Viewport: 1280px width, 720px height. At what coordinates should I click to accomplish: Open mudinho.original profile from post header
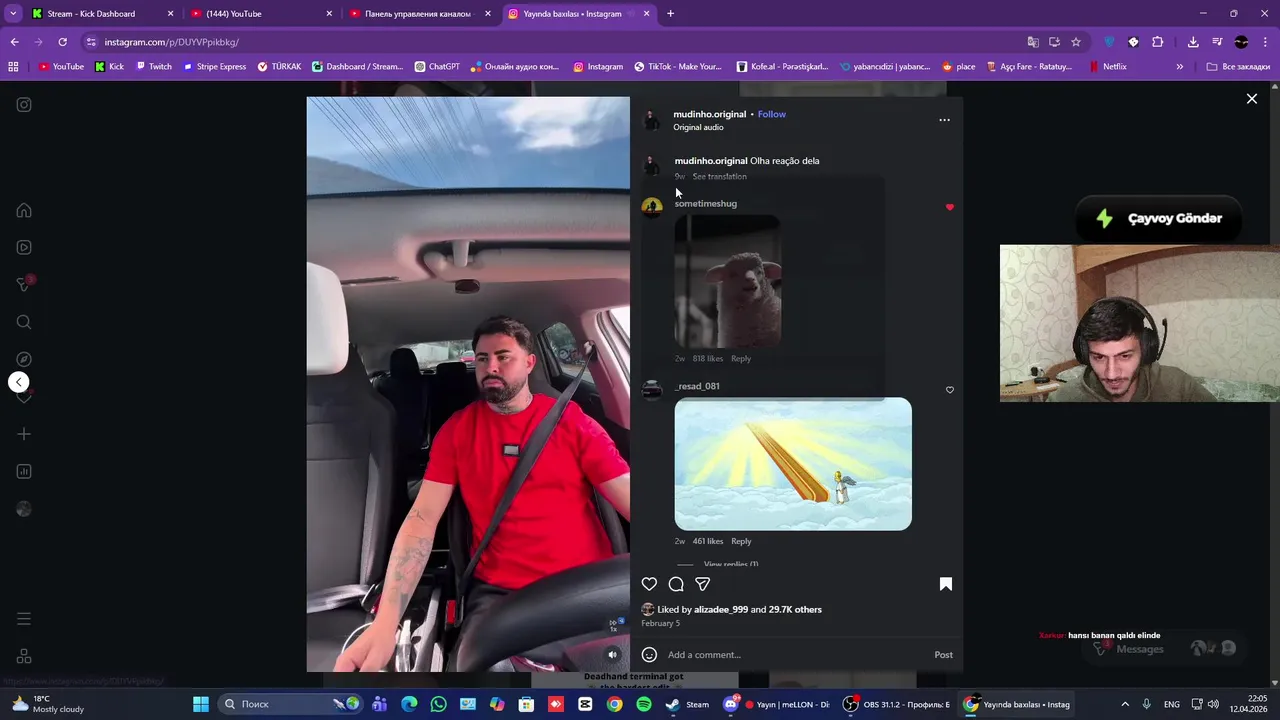coord(709,114)
